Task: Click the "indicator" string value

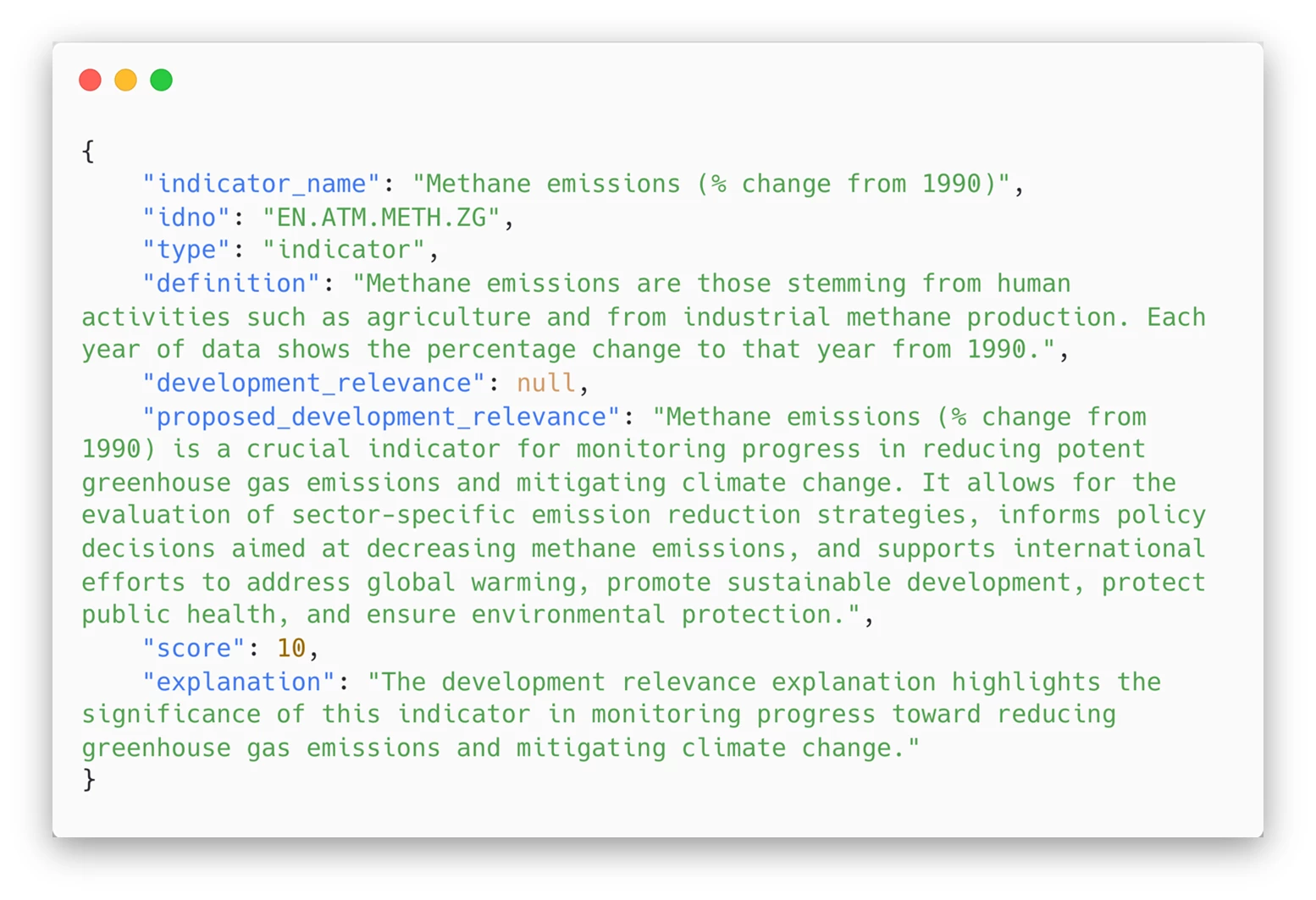Action: click(343, 250)
